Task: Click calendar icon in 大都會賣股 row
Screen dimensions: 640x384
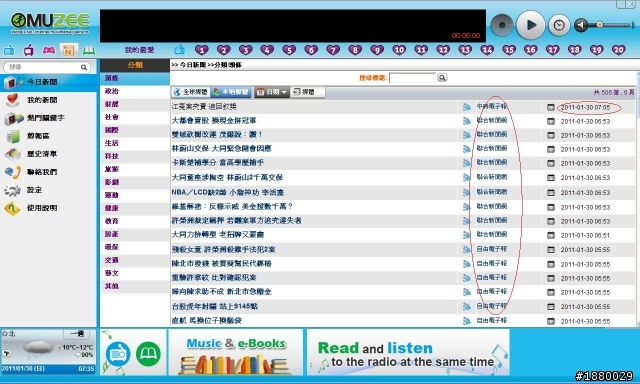Action: (x=551, y=121)
